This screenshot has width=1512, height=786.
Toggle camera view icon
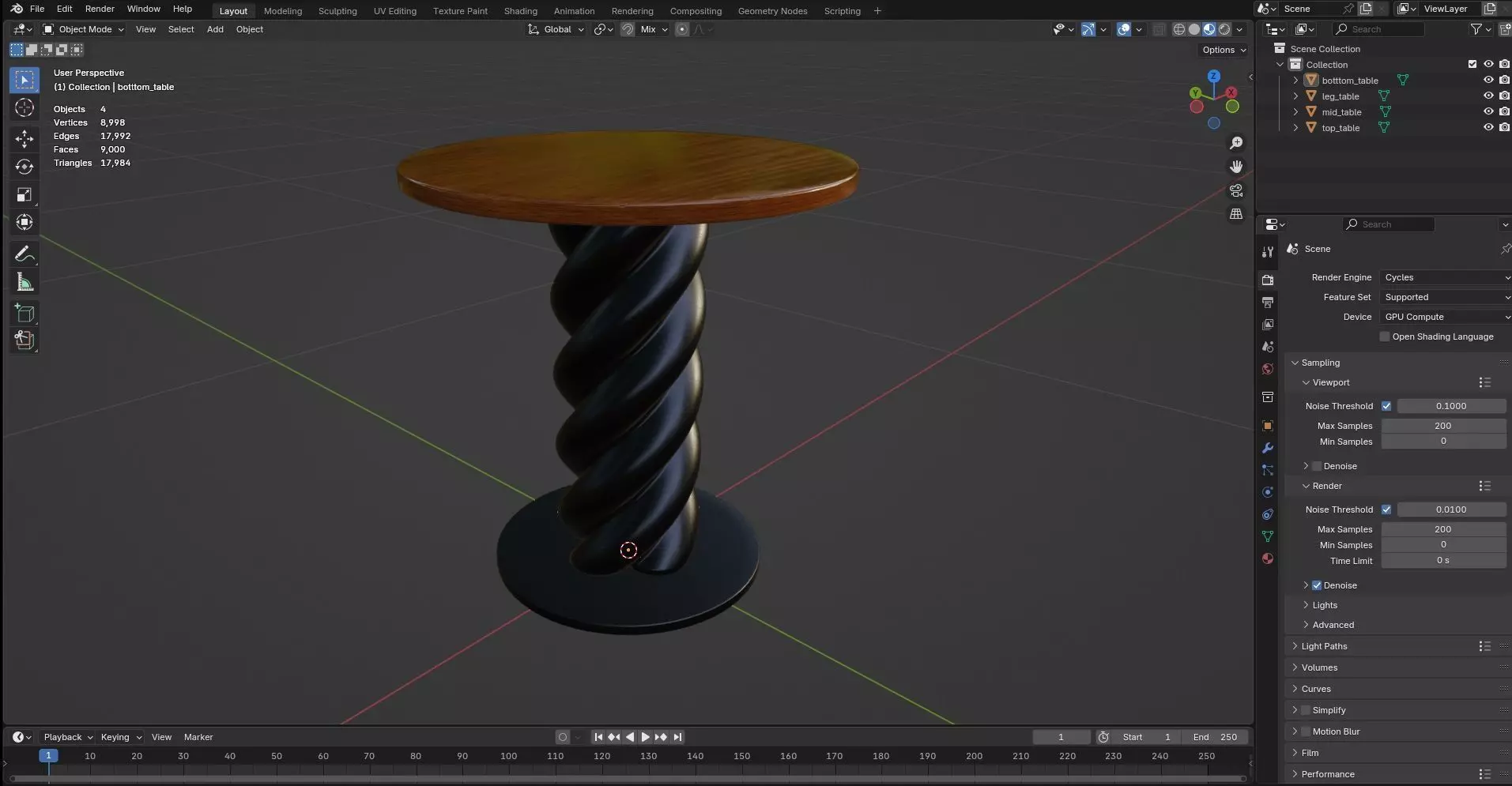(1236, 190)
